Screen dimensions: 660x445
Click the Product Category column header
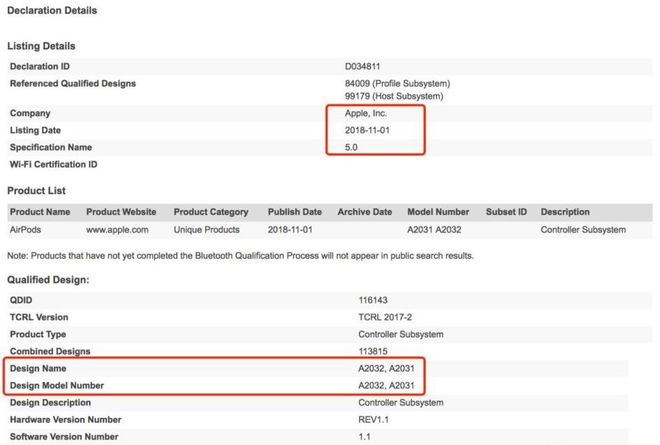click(x=211, y=212)
